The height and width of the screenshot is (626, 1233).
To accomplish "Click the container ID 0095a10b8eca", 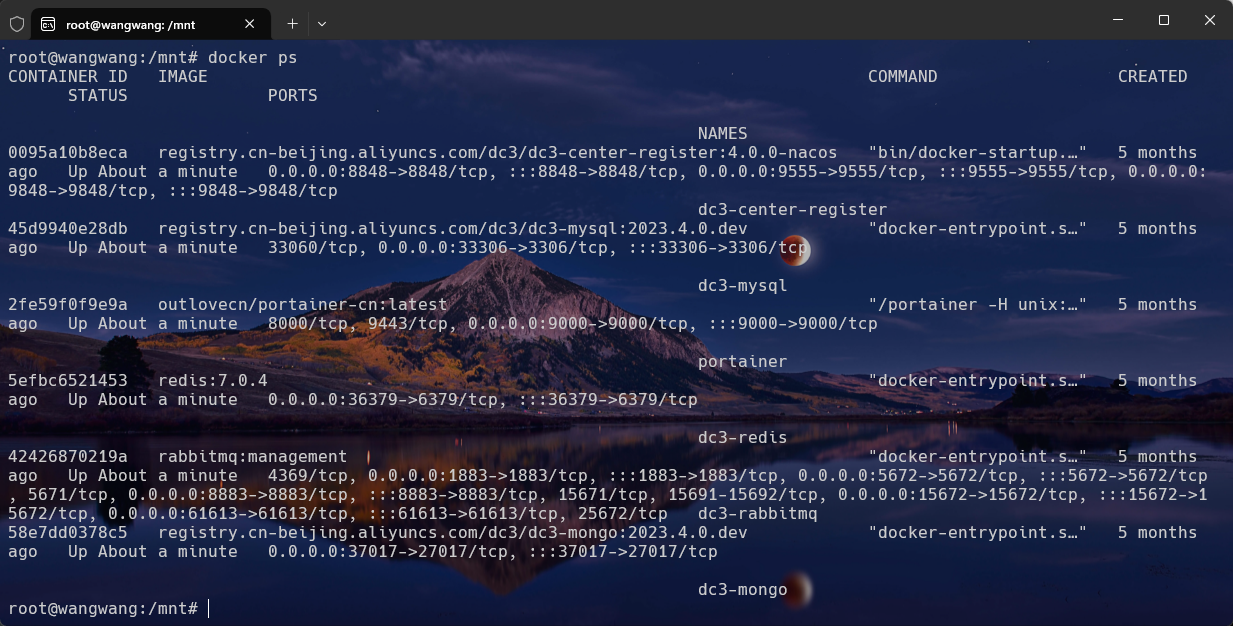I will [x=67, y=153].
